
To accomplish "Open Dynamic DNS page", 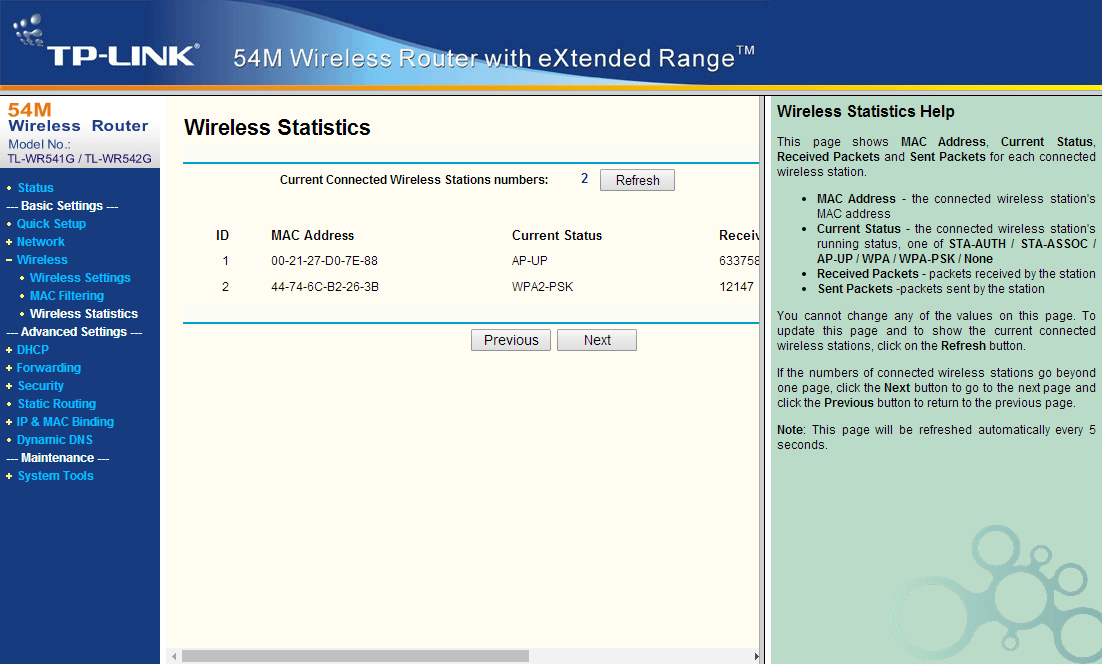I will click(x=55, y=440).
